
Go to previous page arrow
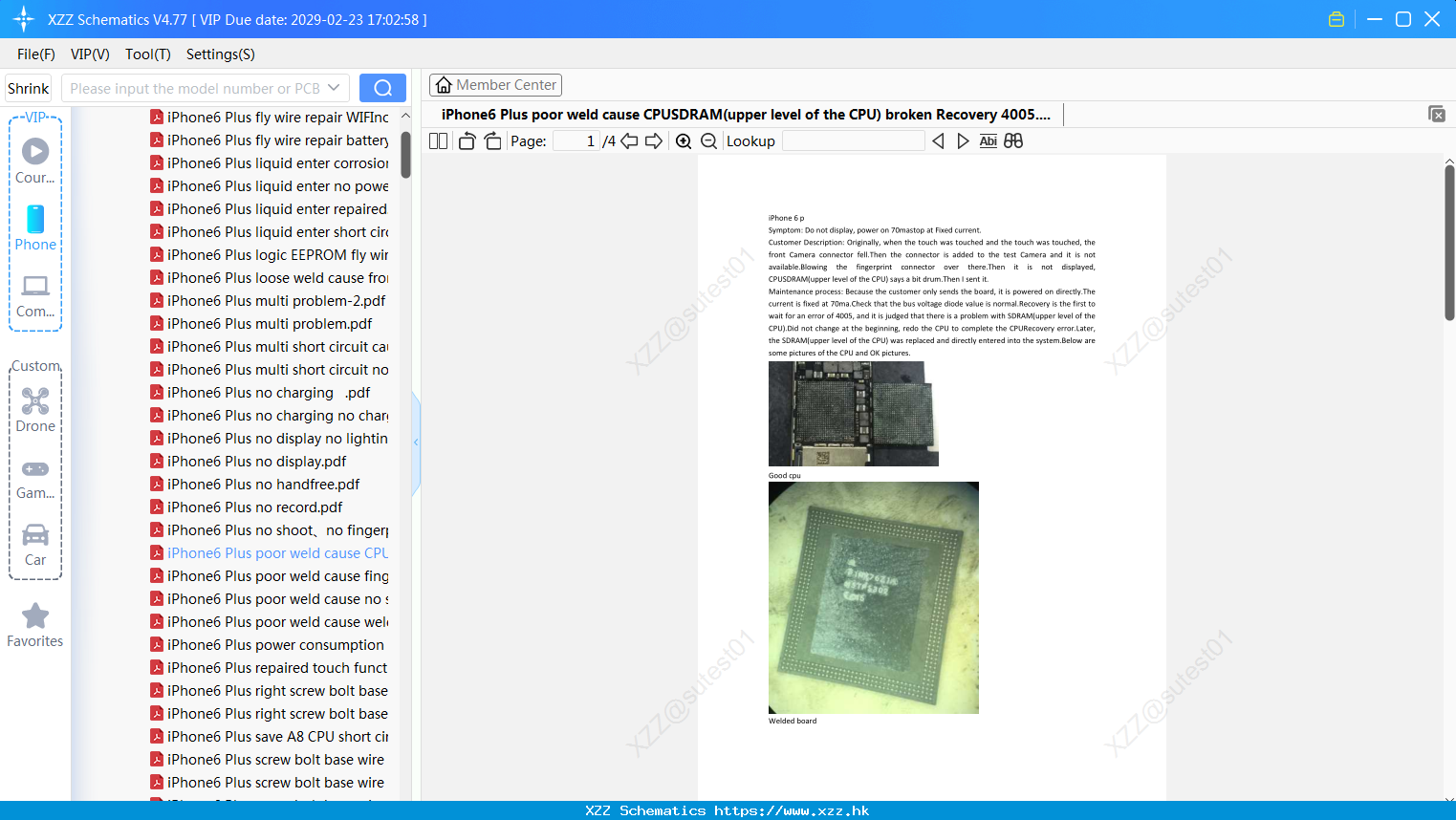[629, 141]
